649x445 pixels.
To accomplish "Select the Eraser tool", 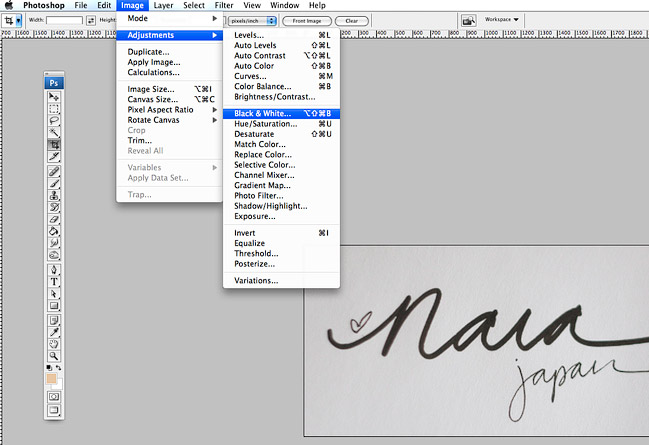I will point(54,219).
